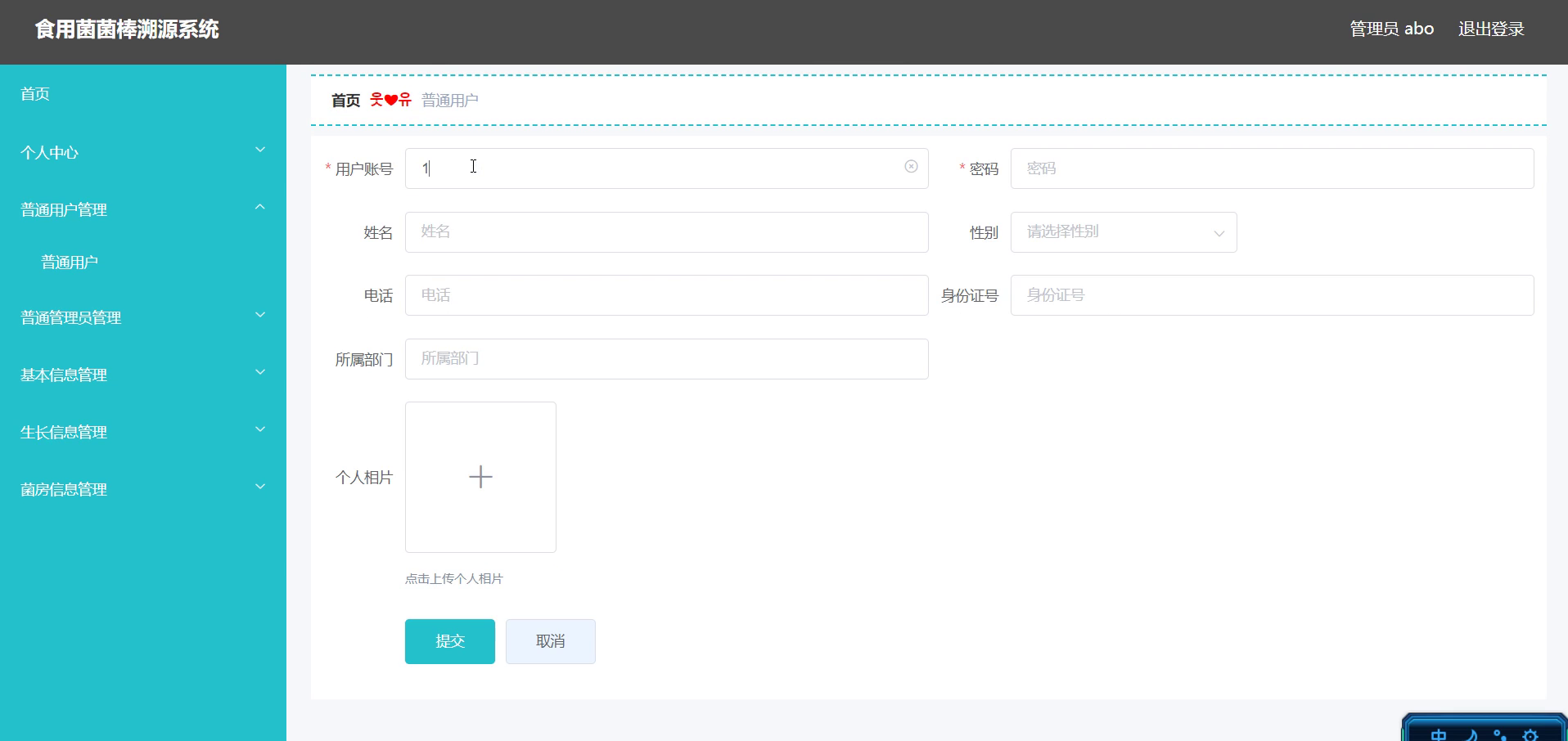
Task: Click the moon icon in the IME toolbar
Action: 1471,736
